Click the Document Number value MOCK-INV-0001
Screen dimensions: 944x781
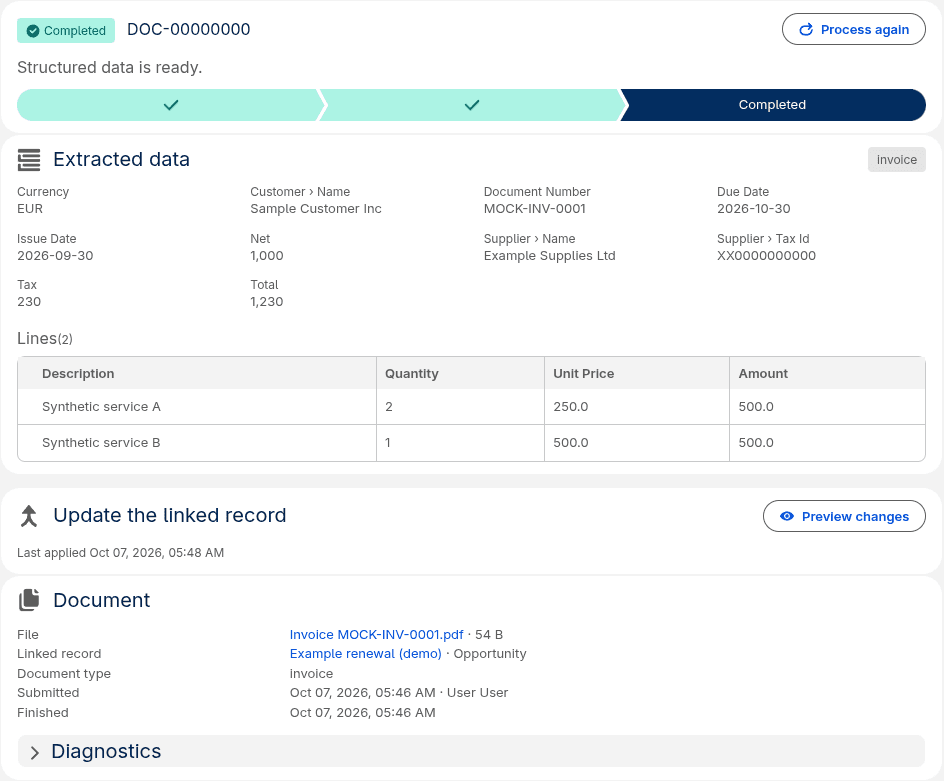[x=535, y=209]
